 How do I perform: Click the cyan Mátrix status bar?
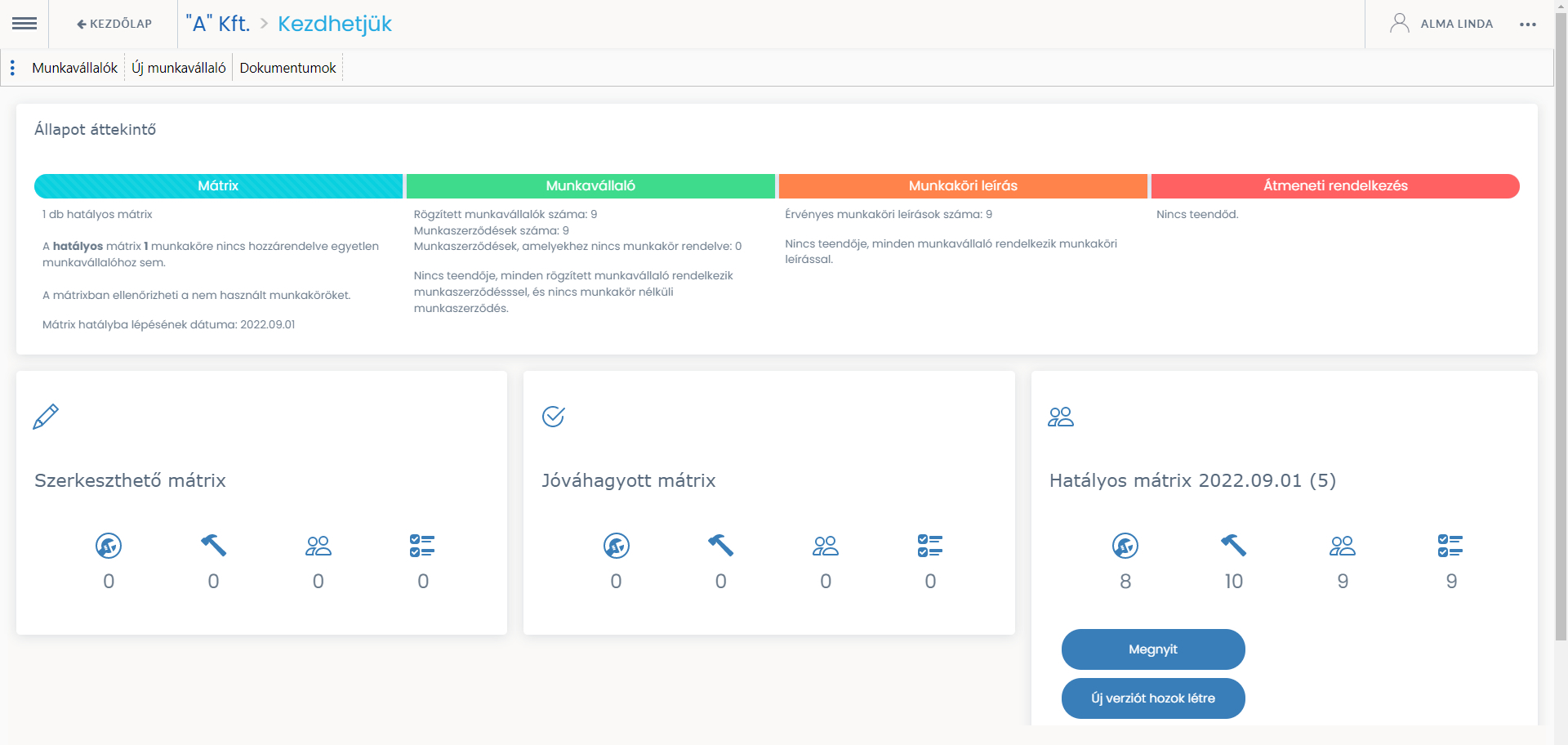(218, 185)
